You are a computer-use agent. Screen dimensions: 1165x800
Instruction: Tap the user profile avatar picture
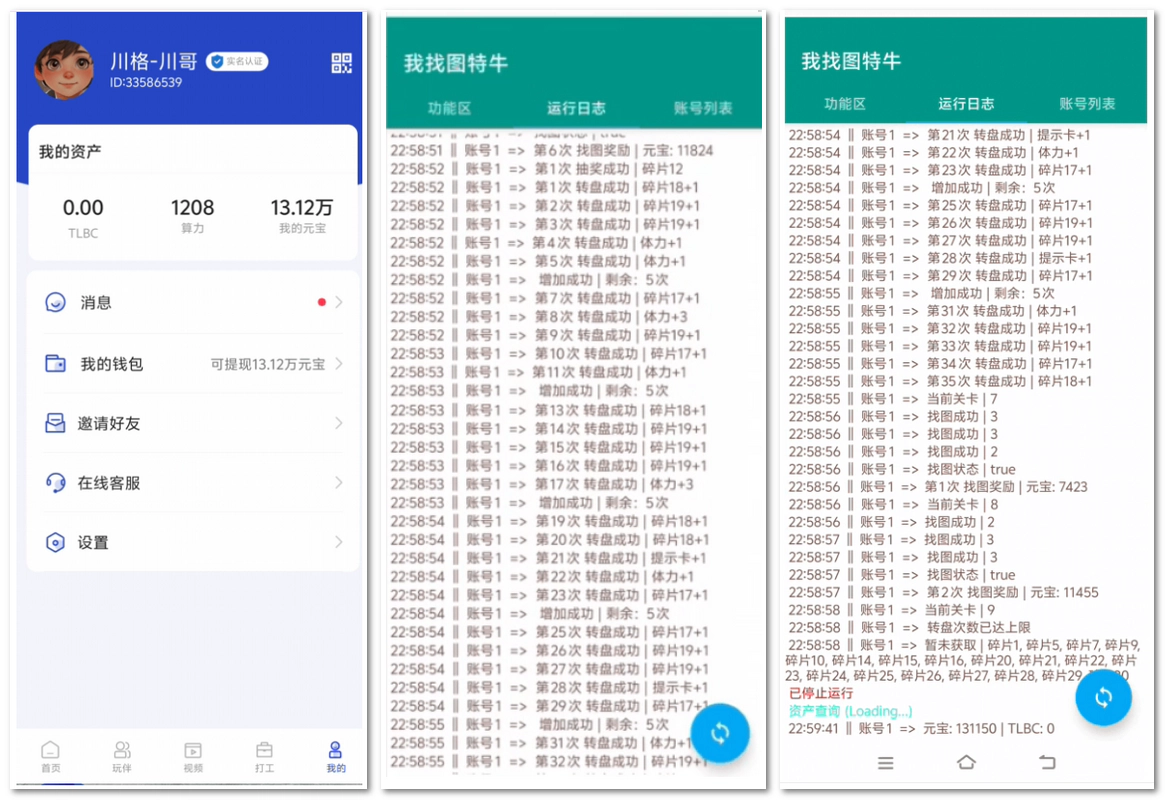[65, 69]
